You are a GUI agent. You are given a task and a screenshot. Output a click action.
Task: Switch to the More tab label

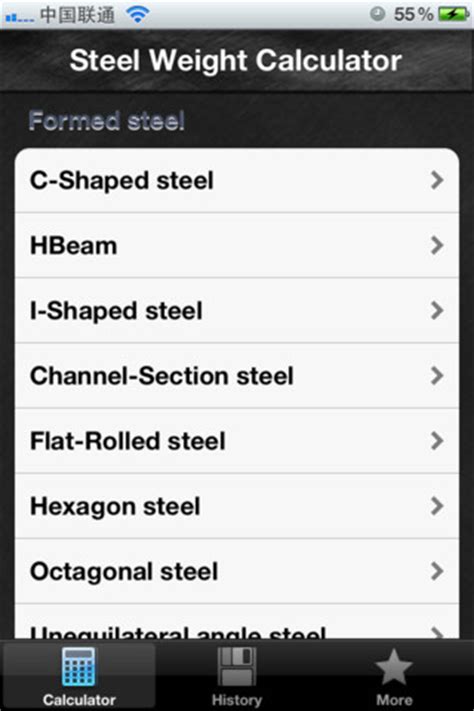[394, 700]
